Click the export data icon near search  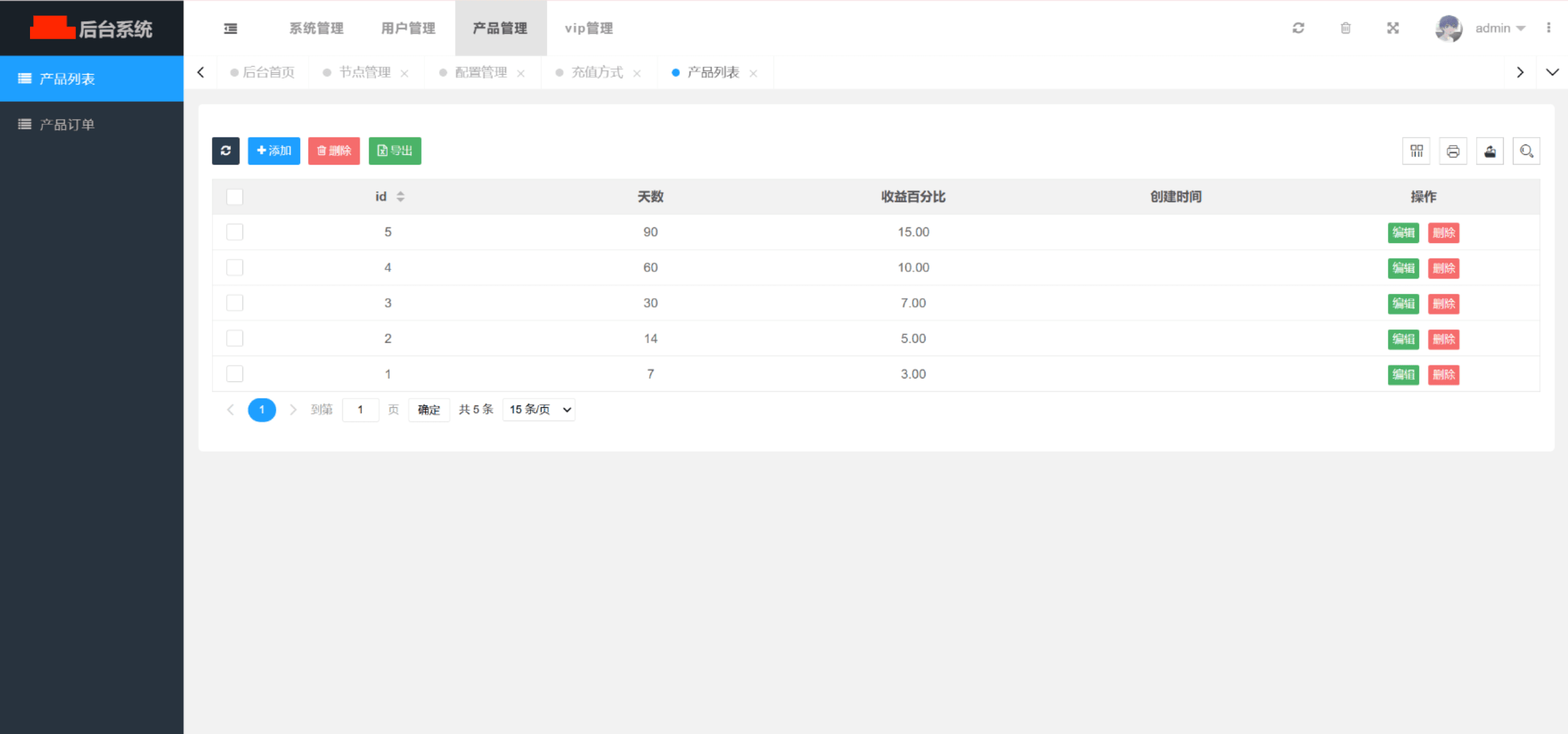1490,151
